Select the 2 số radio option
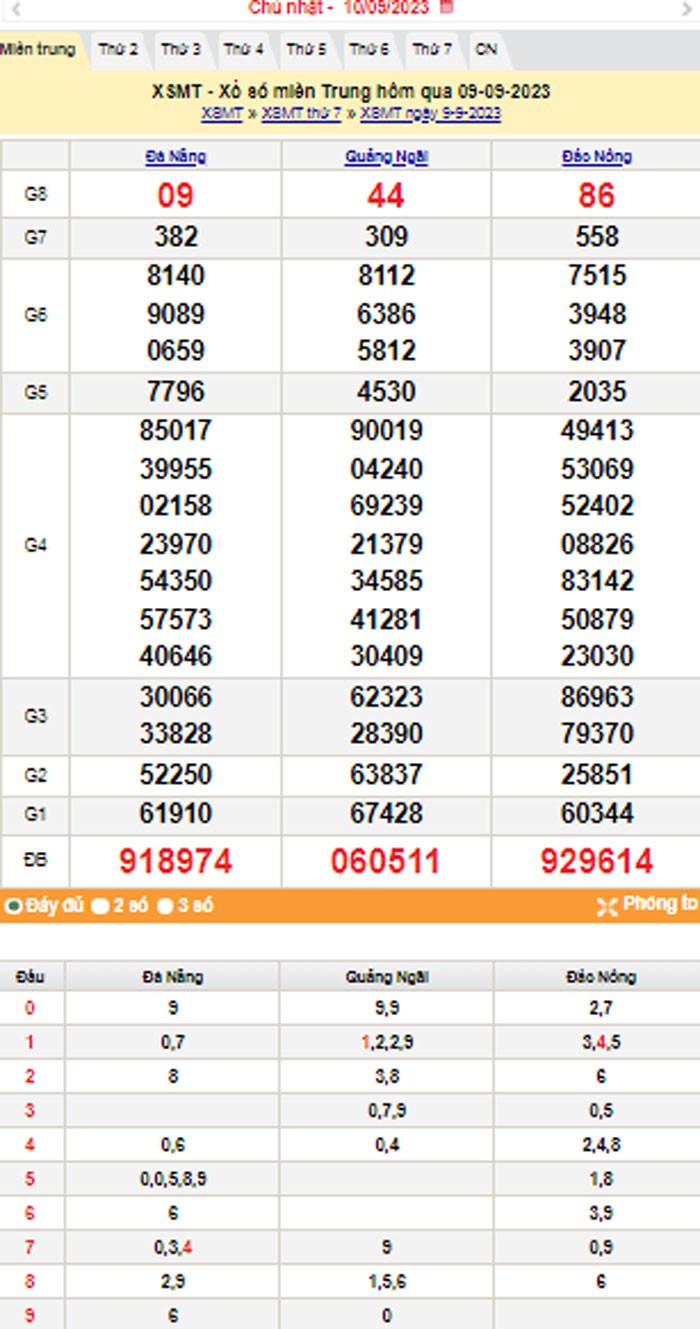 point(100,907)
